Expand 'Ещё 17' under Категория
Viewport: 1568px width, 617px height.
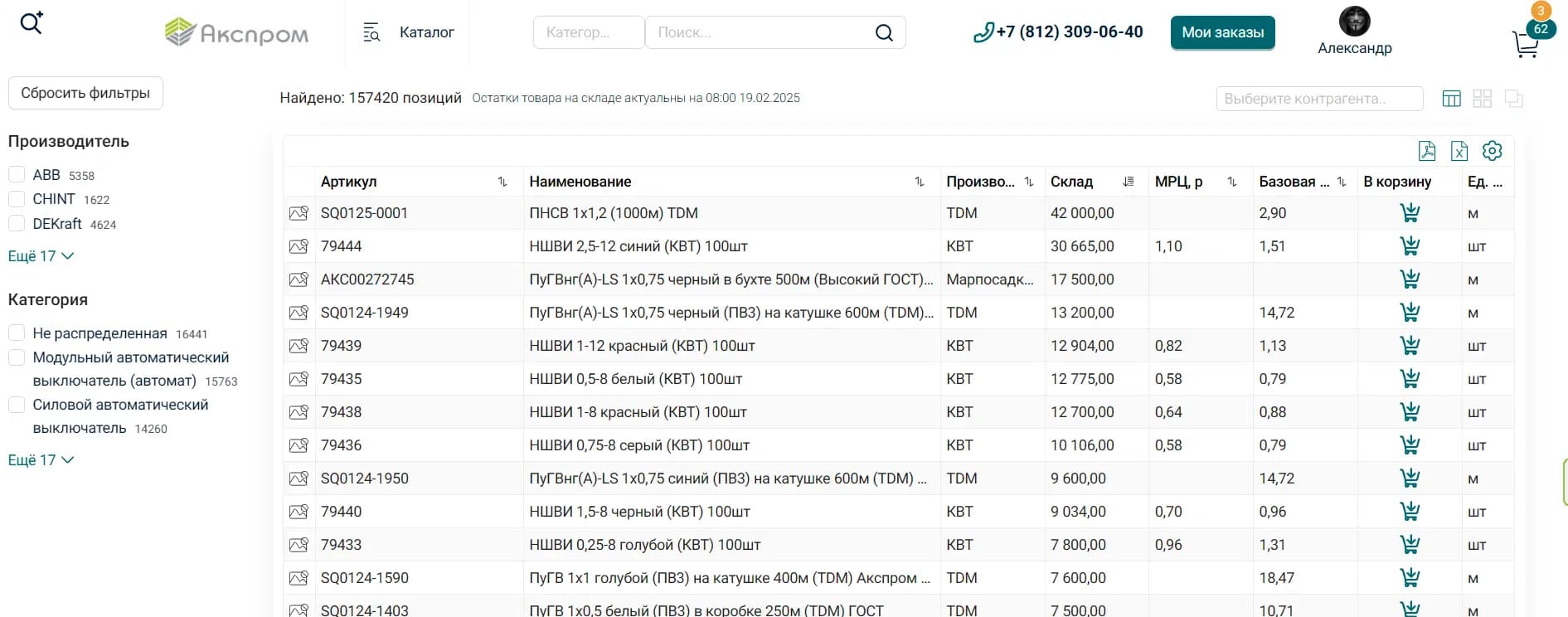click(x=41, y=460)
